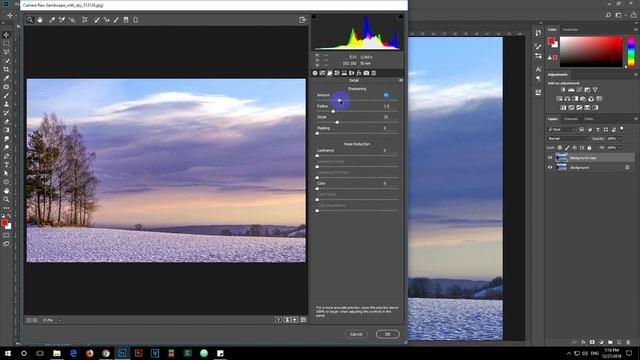Select the Photoshop Hand tool in left toolbar
The image size is (640, 360).
[6, 191]
